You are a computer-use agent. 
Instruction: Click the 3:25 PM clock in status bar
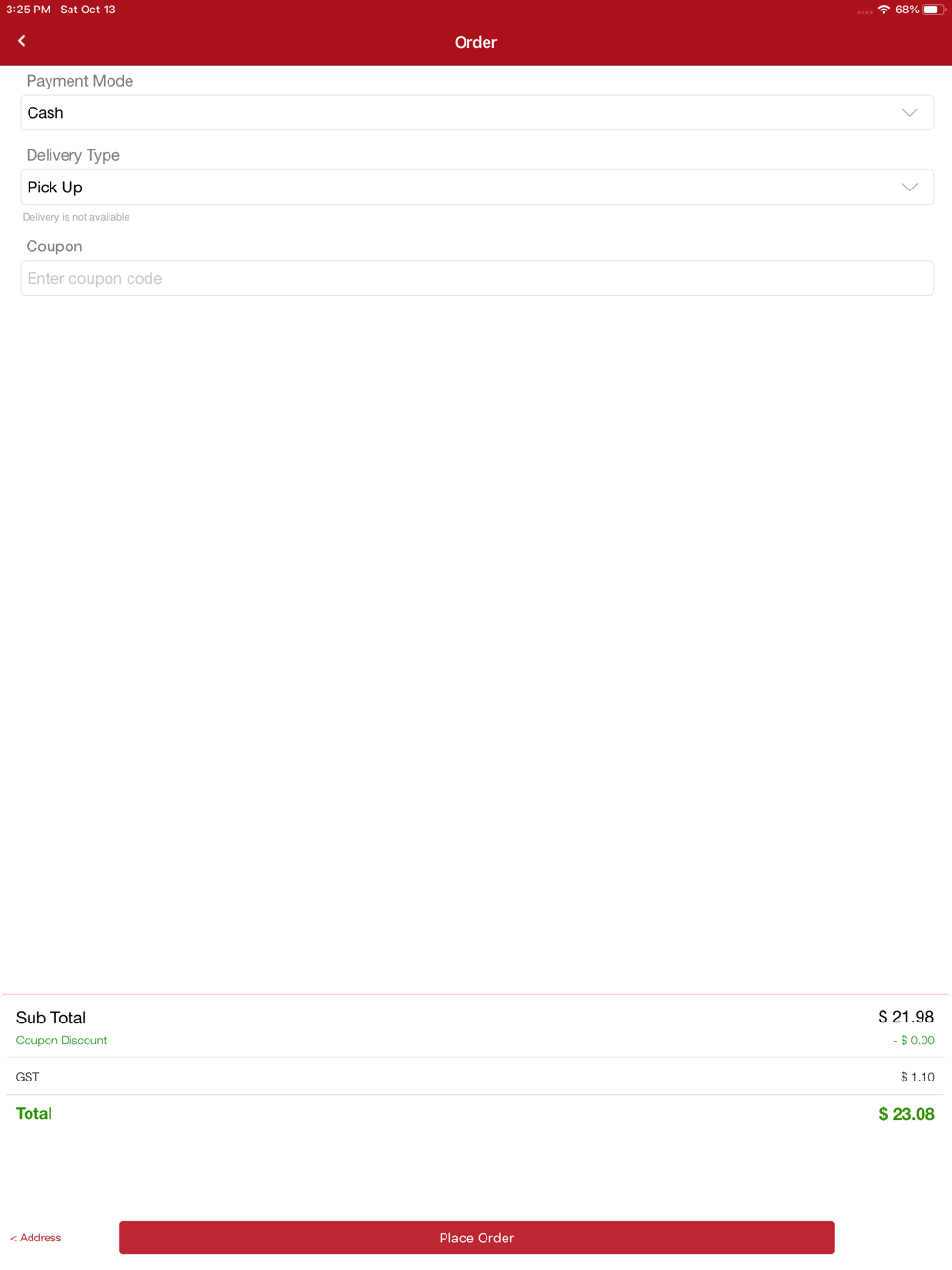[29, 10]
